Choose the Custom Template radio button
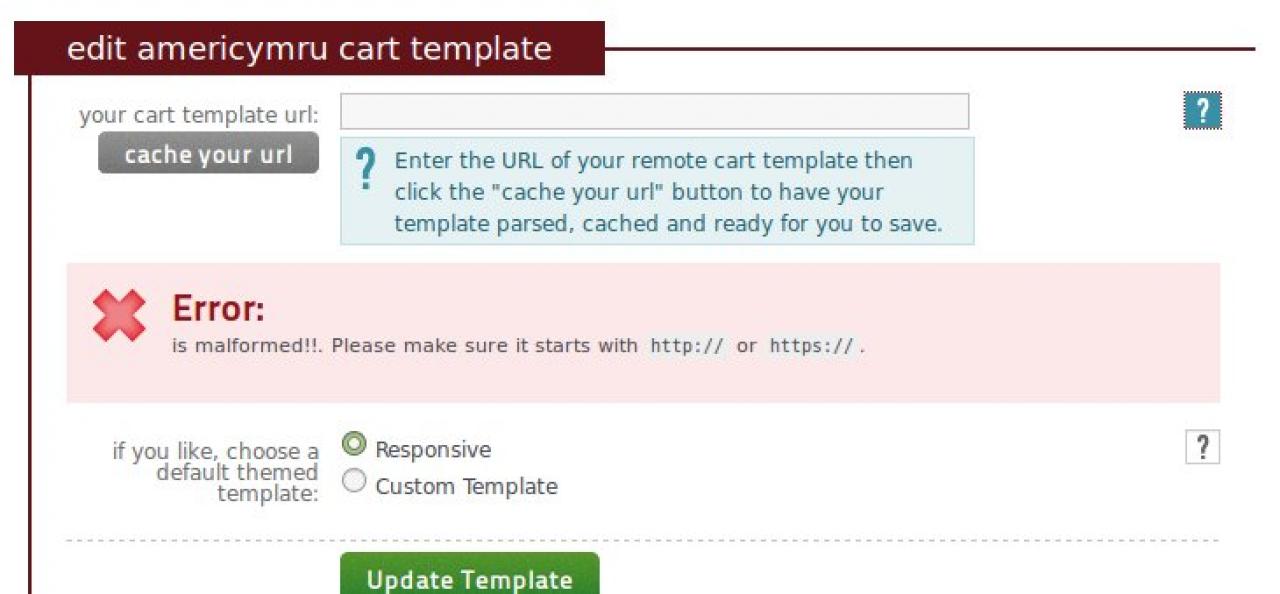Image resolution: width=1280 pixels, height=594 pixels. 354,482
